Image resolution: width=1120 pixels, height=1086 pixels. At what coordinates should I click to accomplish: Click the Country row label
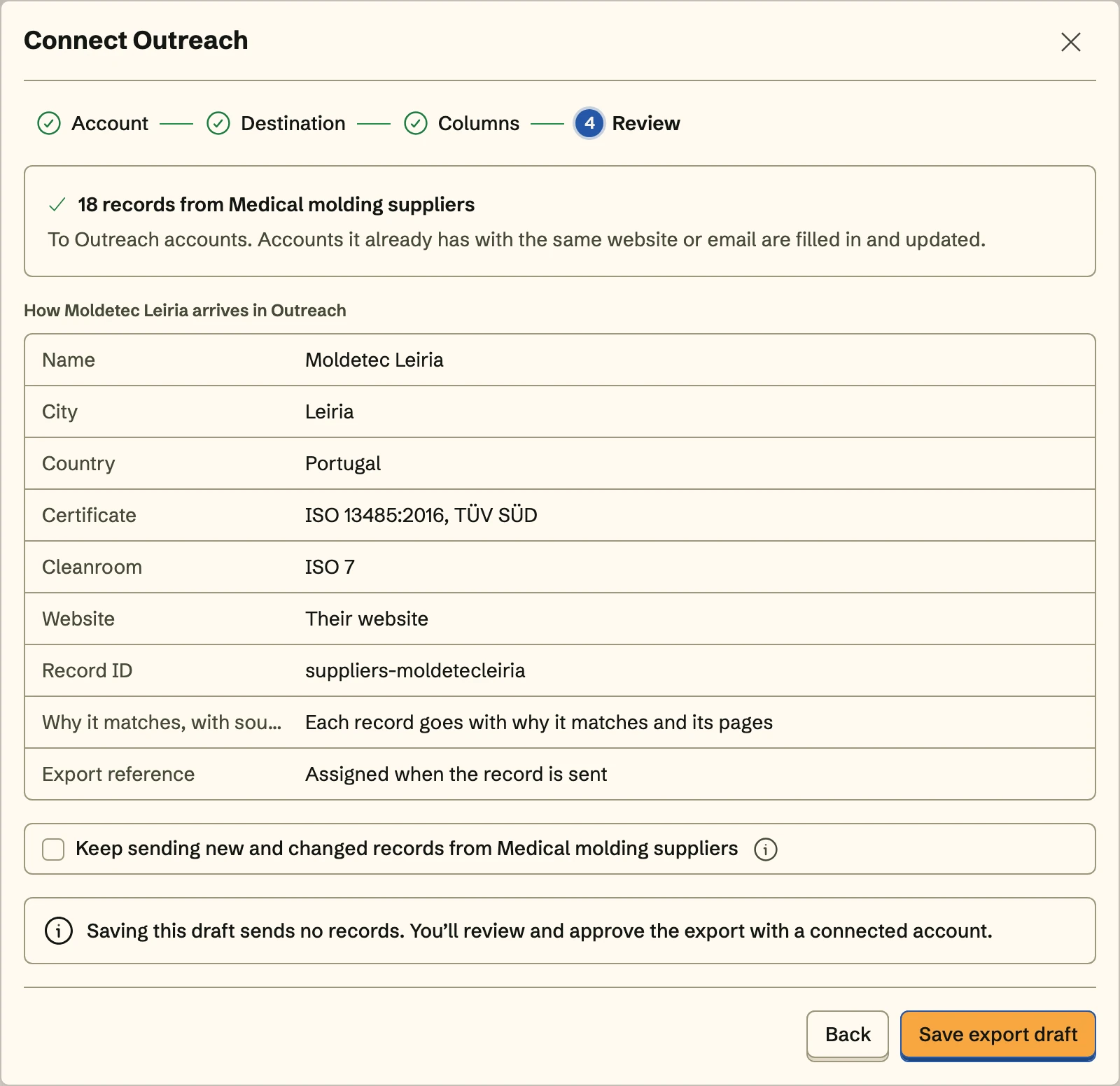(x=78, y=463)
